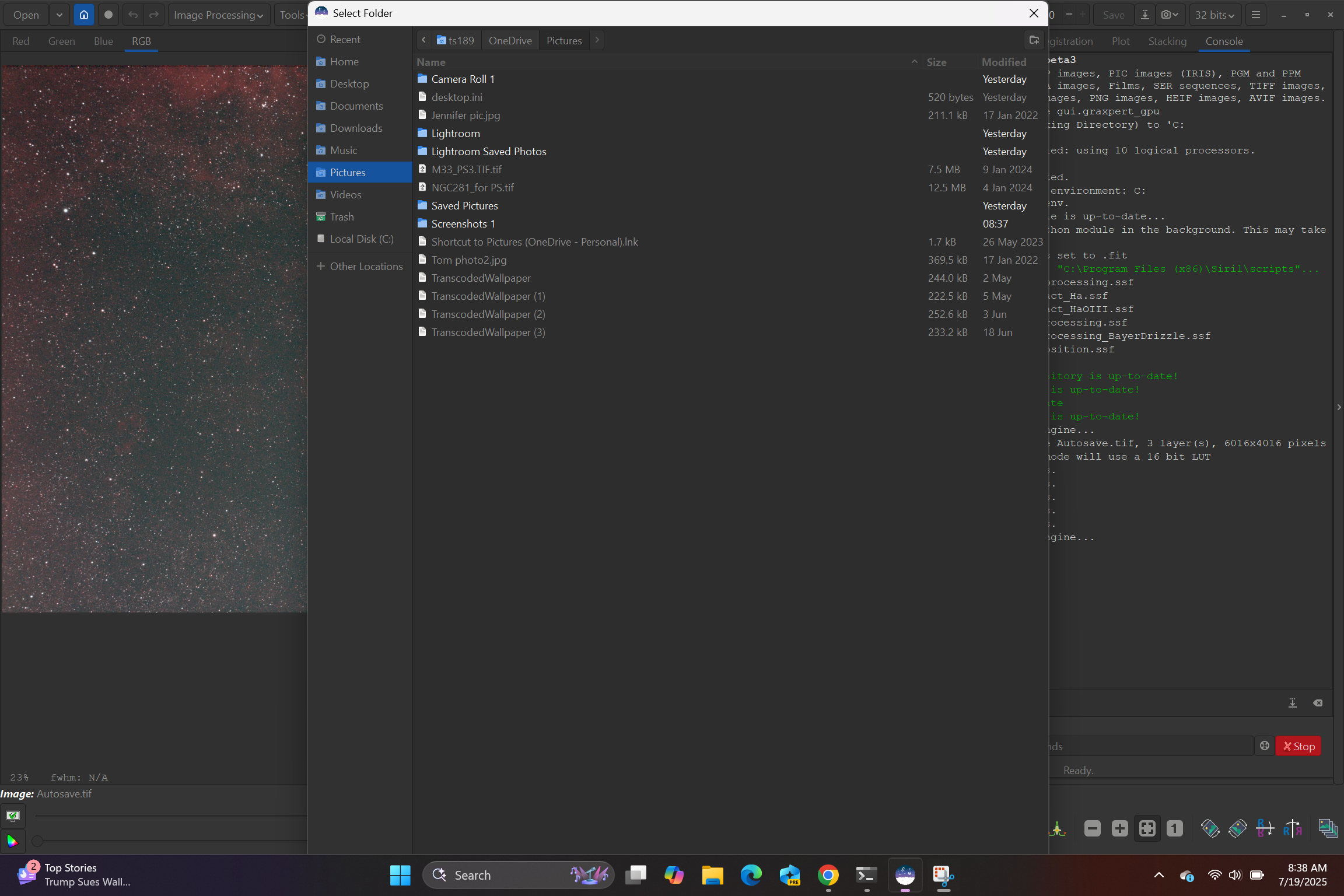Screen dimensions: 1344x896
Task: Open the Windows Start menu
Action: click(400, 875)
